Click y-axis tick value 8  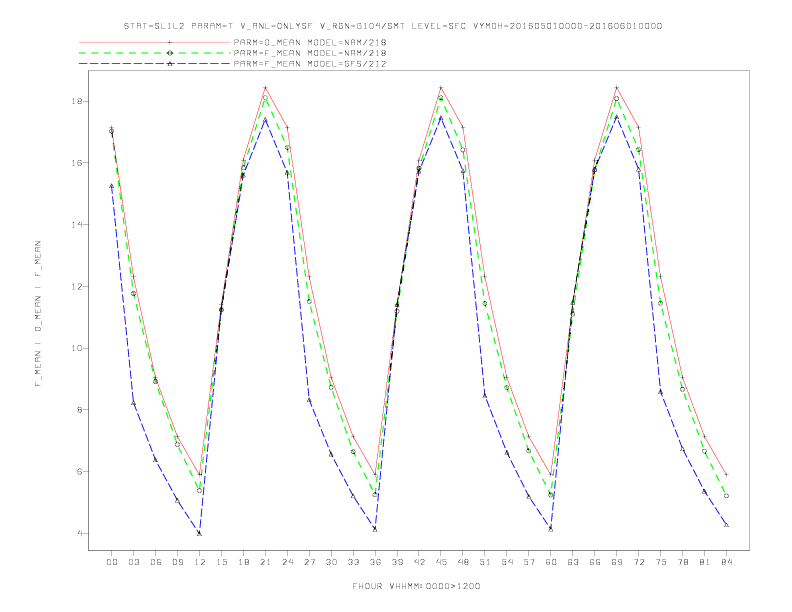(80, 410)
